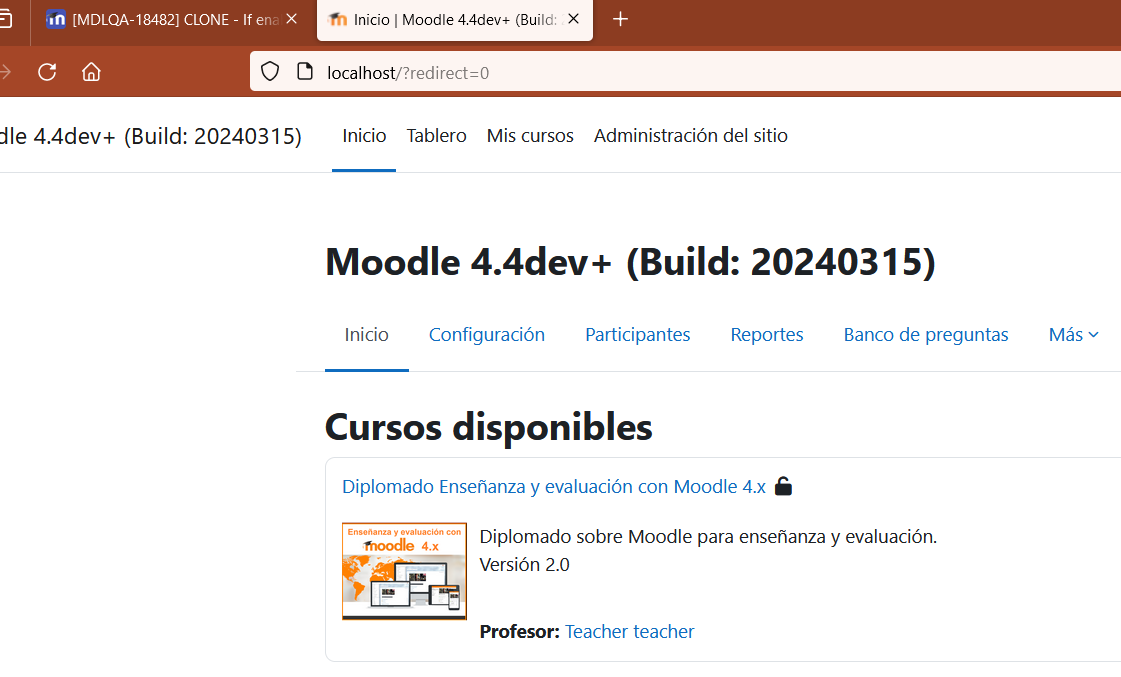
Task: Open the Participantes tab
Action: tap(638, 335)
